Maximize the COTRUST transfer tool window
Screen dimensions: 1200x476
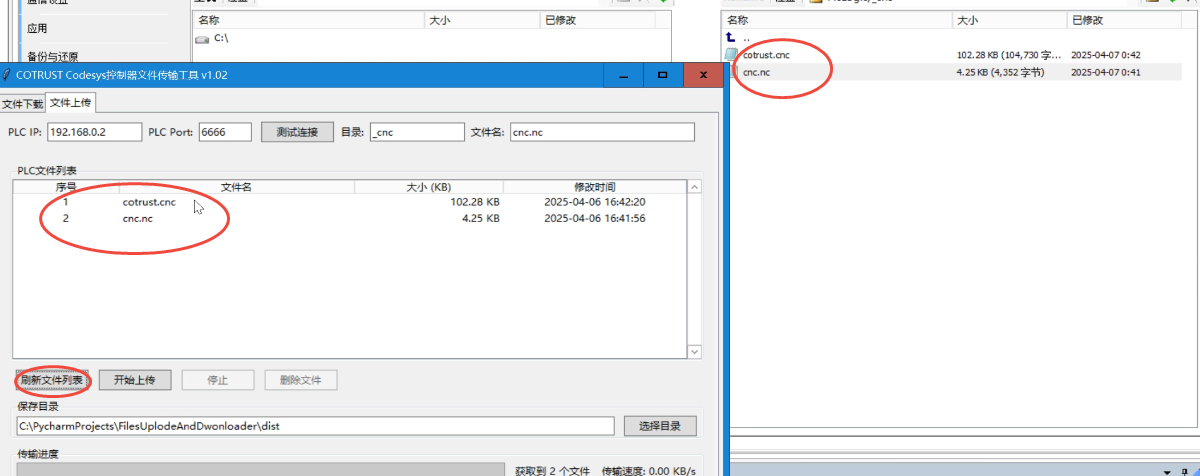[x=662, y=75]
